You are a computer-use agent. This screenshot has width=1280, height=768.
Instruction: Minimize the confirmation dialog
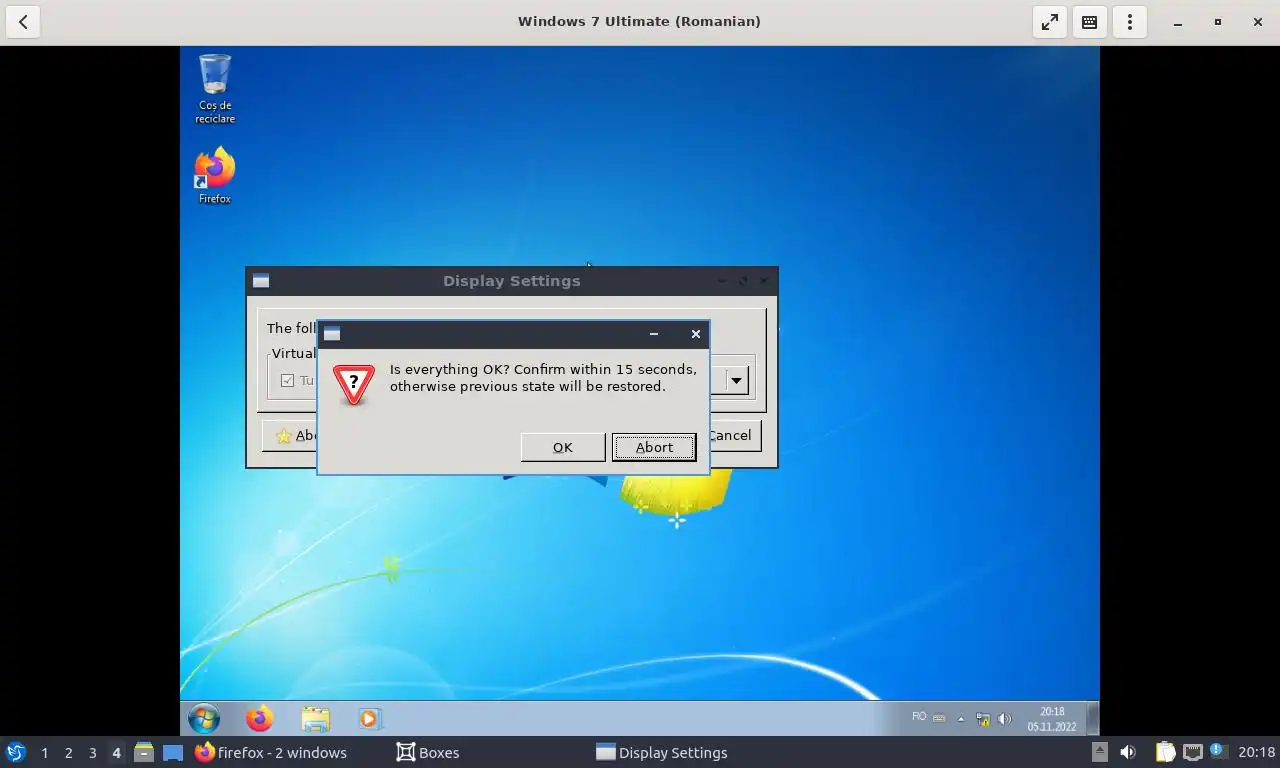pyautogui.click(x=653, y=334)
